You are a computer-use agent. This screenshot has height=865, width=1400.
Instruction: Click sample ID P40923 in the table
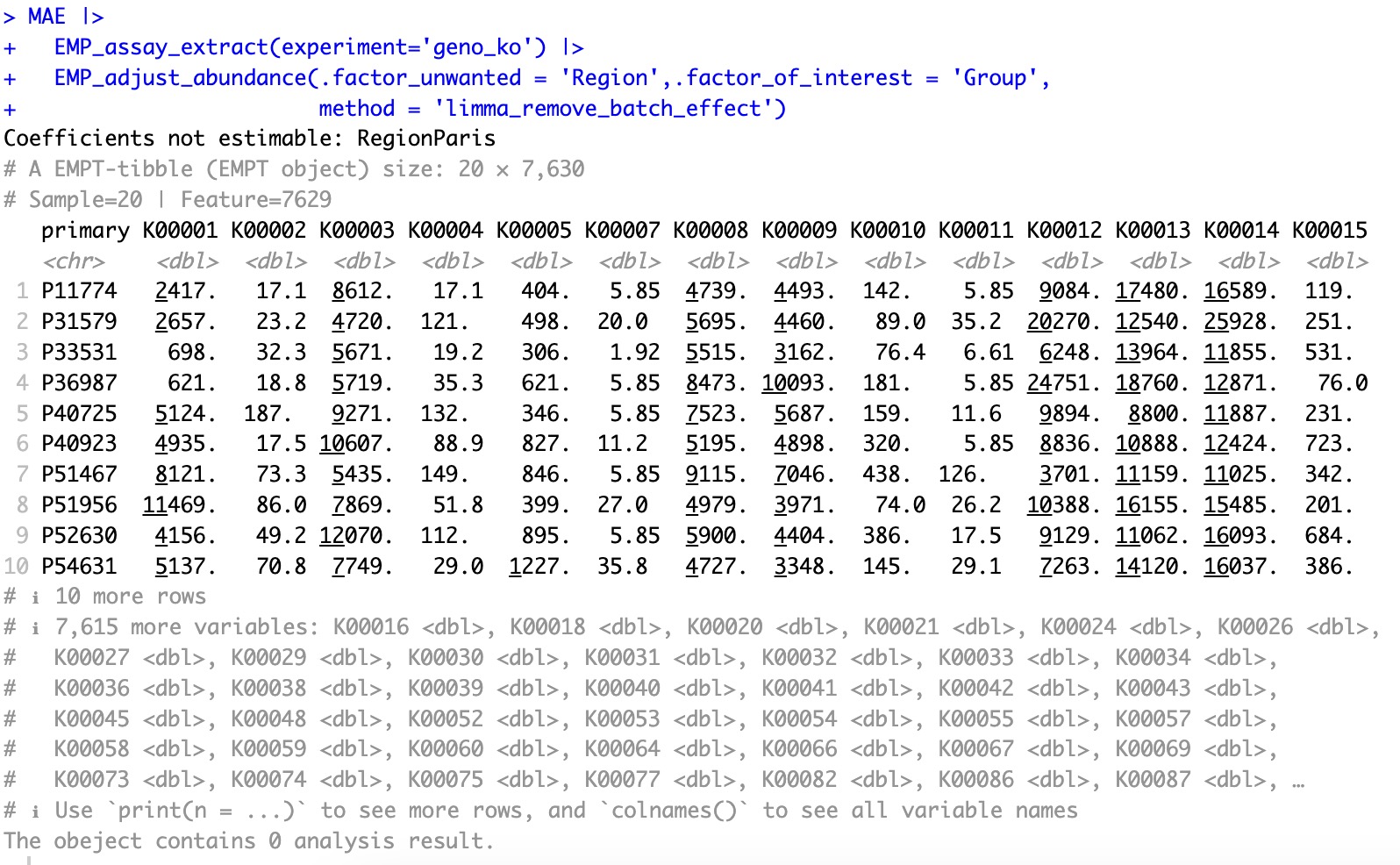point(79,444)
